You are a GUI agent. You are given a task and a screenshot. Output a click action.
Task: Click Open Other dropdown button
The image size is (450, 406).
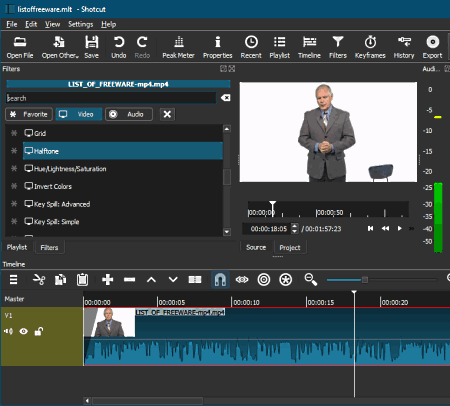(60, 47)
